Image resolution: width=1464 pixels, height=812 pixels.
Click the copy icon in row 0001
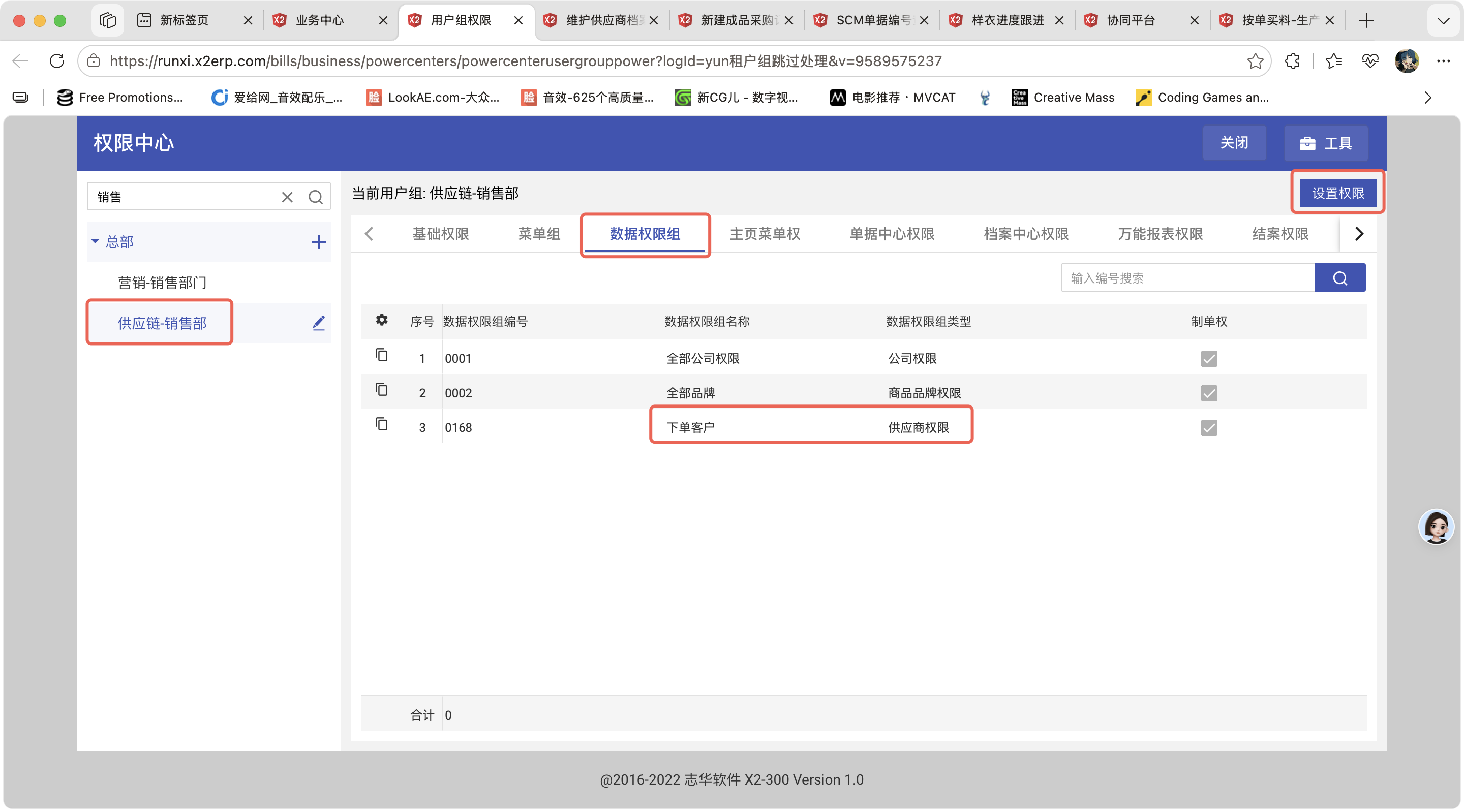(x=381, y=355)
